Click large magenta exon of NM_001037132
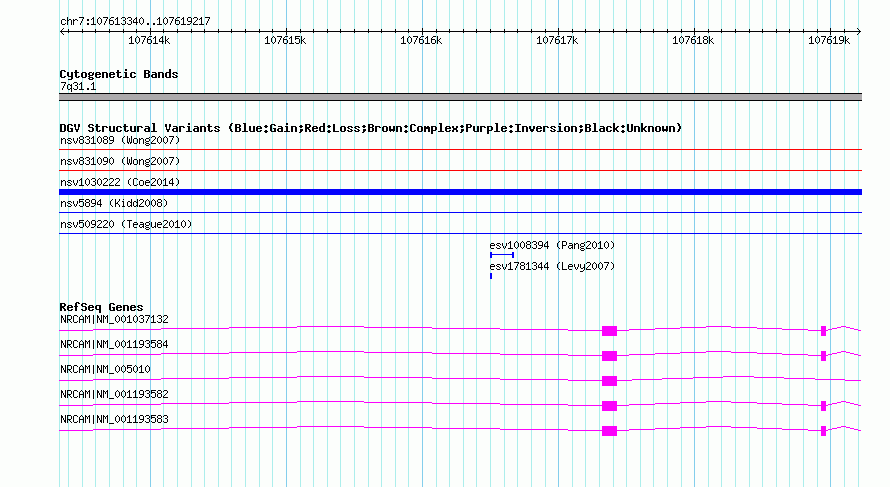Viewport: 890px width, 487px height. pos(609,331)
